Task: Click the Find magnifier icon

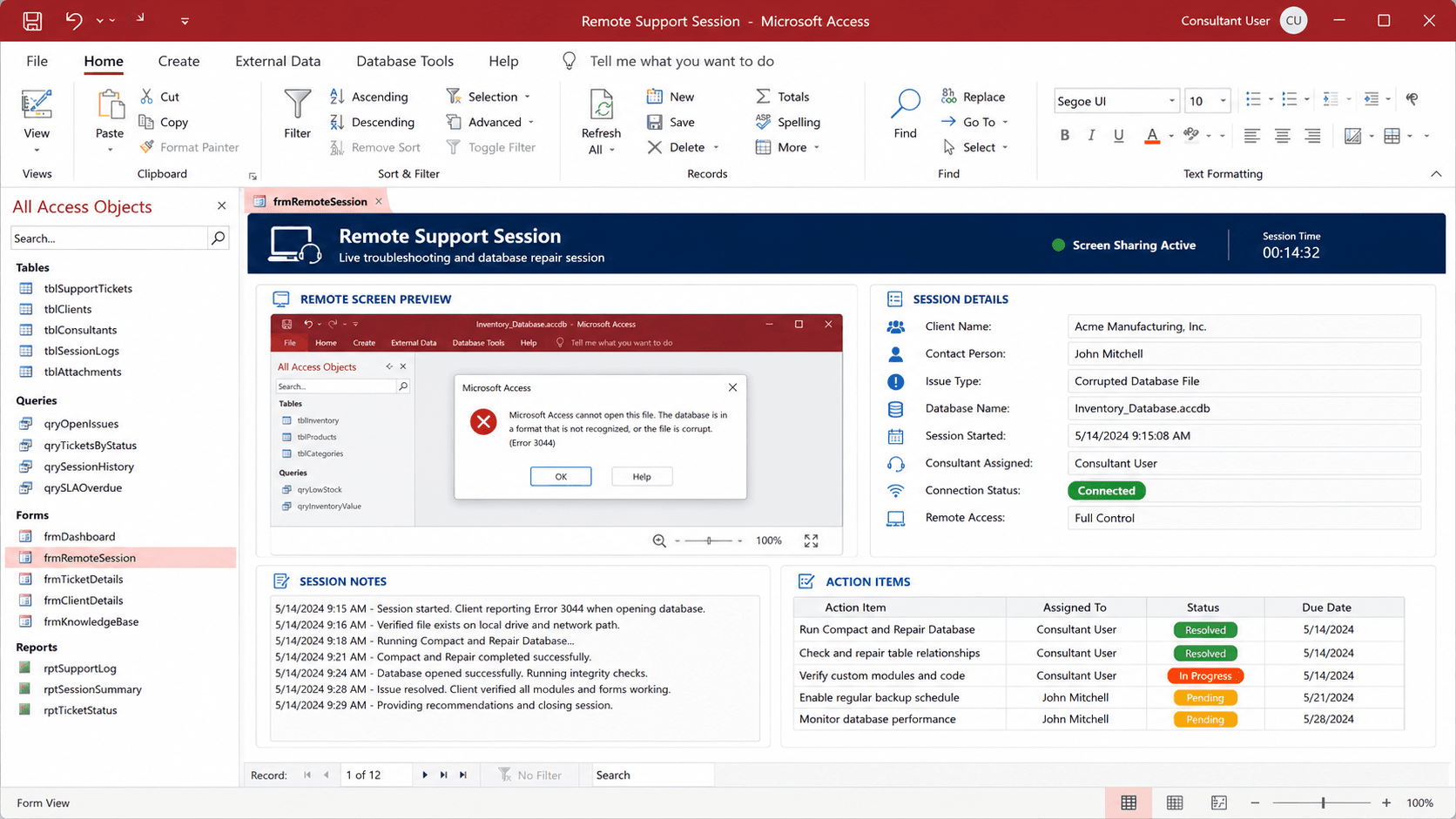Action: click(906, 104)
